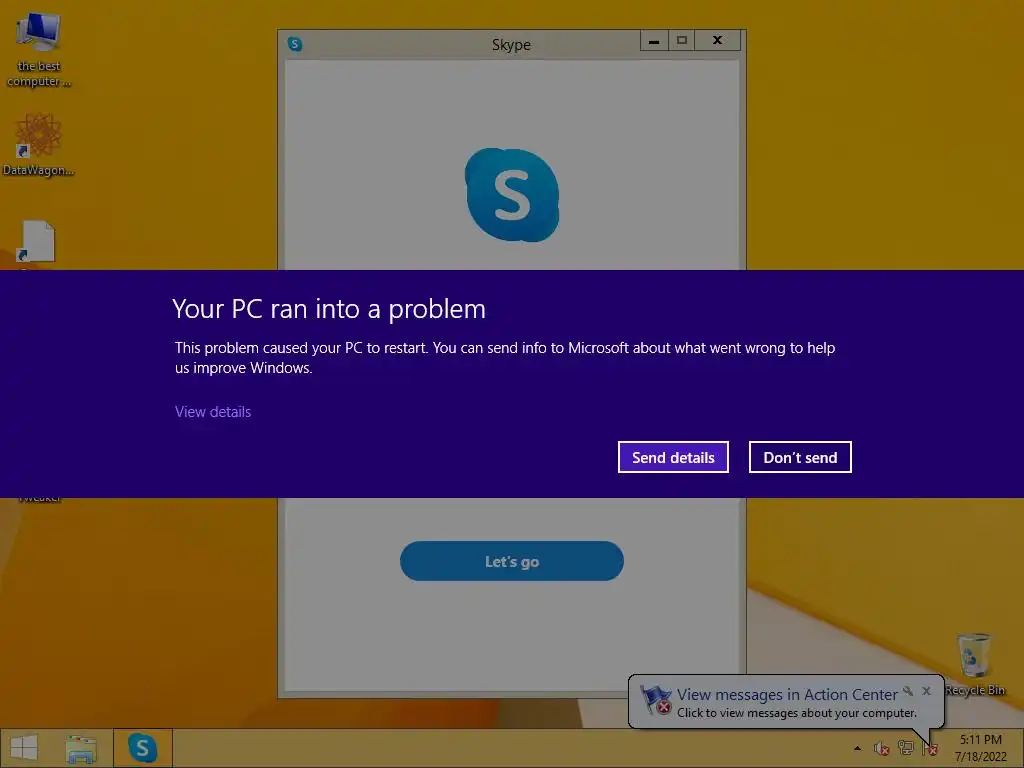Click the wrench icon on the notification balloon
The height and width of the screenshot is (768, 1024).
(x=908, y=690)
